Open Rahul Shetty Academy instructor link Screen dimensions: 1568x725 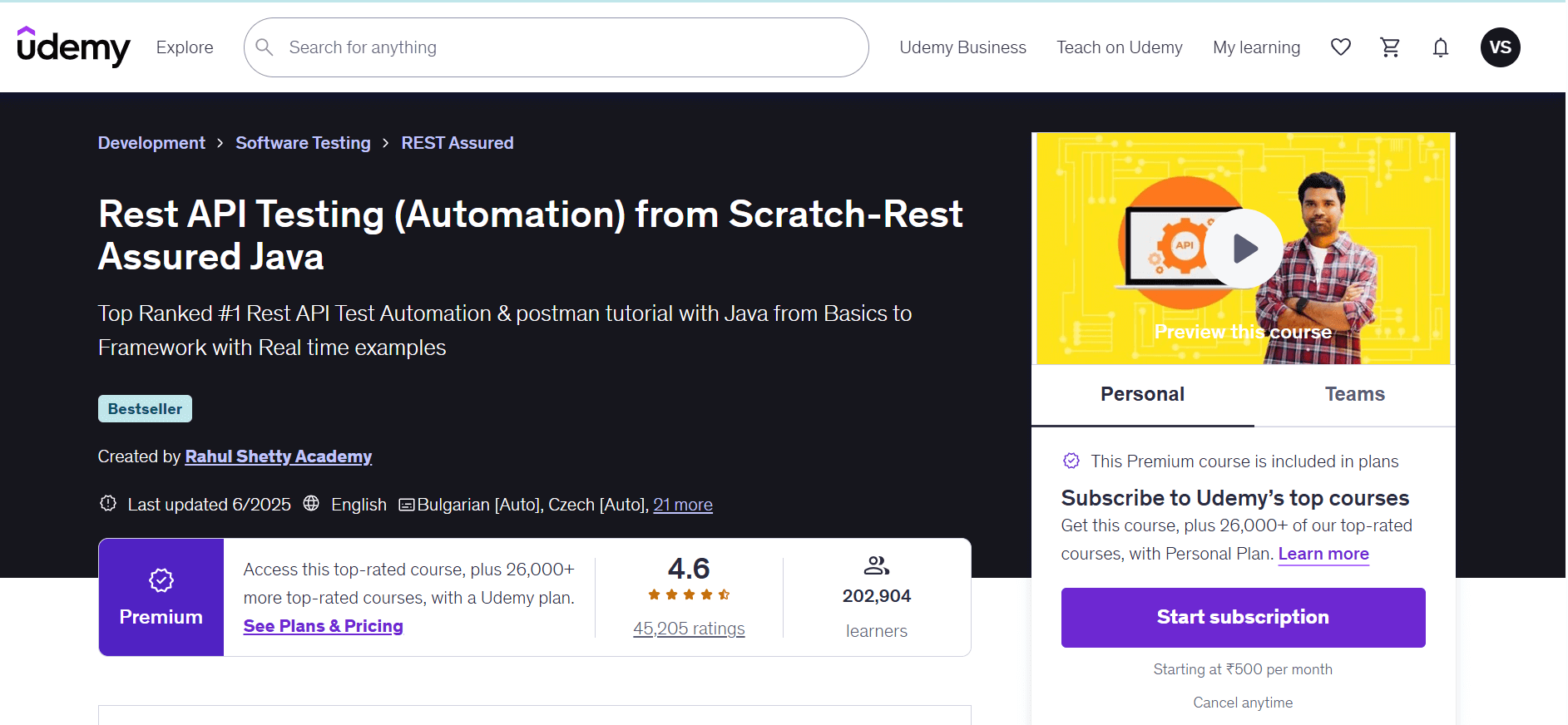click(278, 456)
